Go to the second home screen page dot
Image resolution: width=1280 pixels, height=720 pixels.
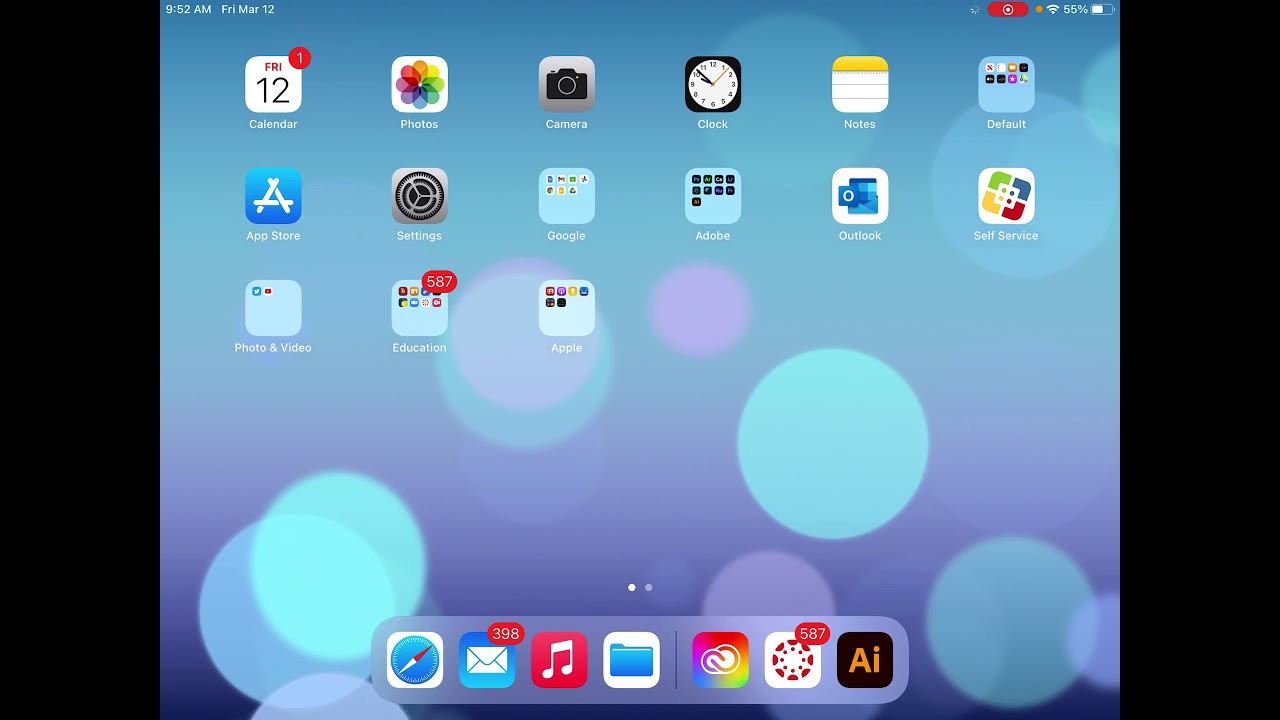click(x=649, y=588)
